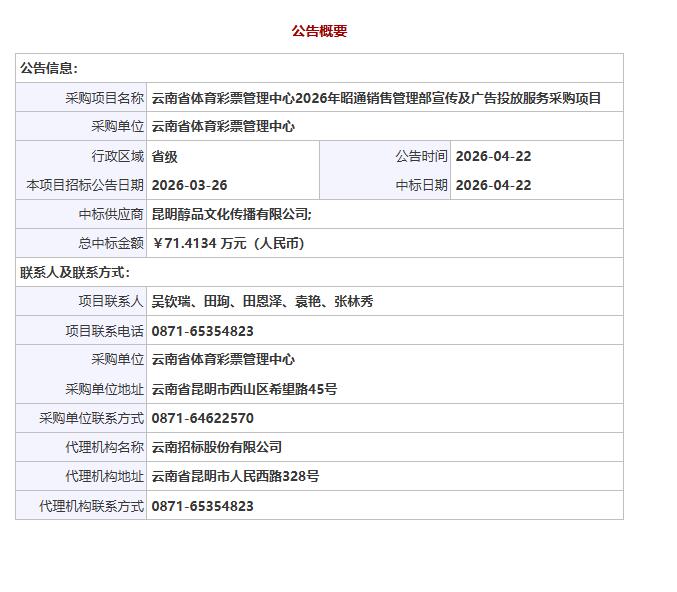Click the total bid amount ¥71.4134 万元
The height and width of the screenshot is (592, 677).
(x=228, y=243)
